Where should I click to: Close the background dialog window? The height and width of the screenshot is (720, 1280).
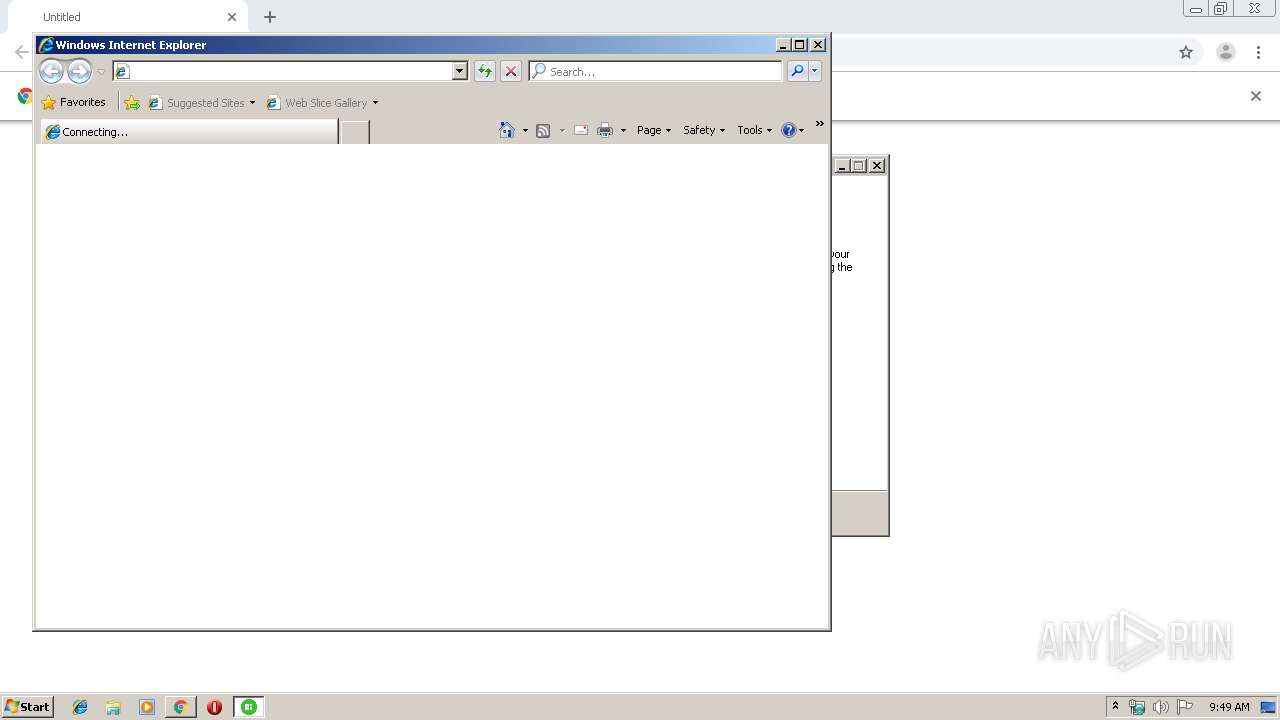tap(877, 166)
